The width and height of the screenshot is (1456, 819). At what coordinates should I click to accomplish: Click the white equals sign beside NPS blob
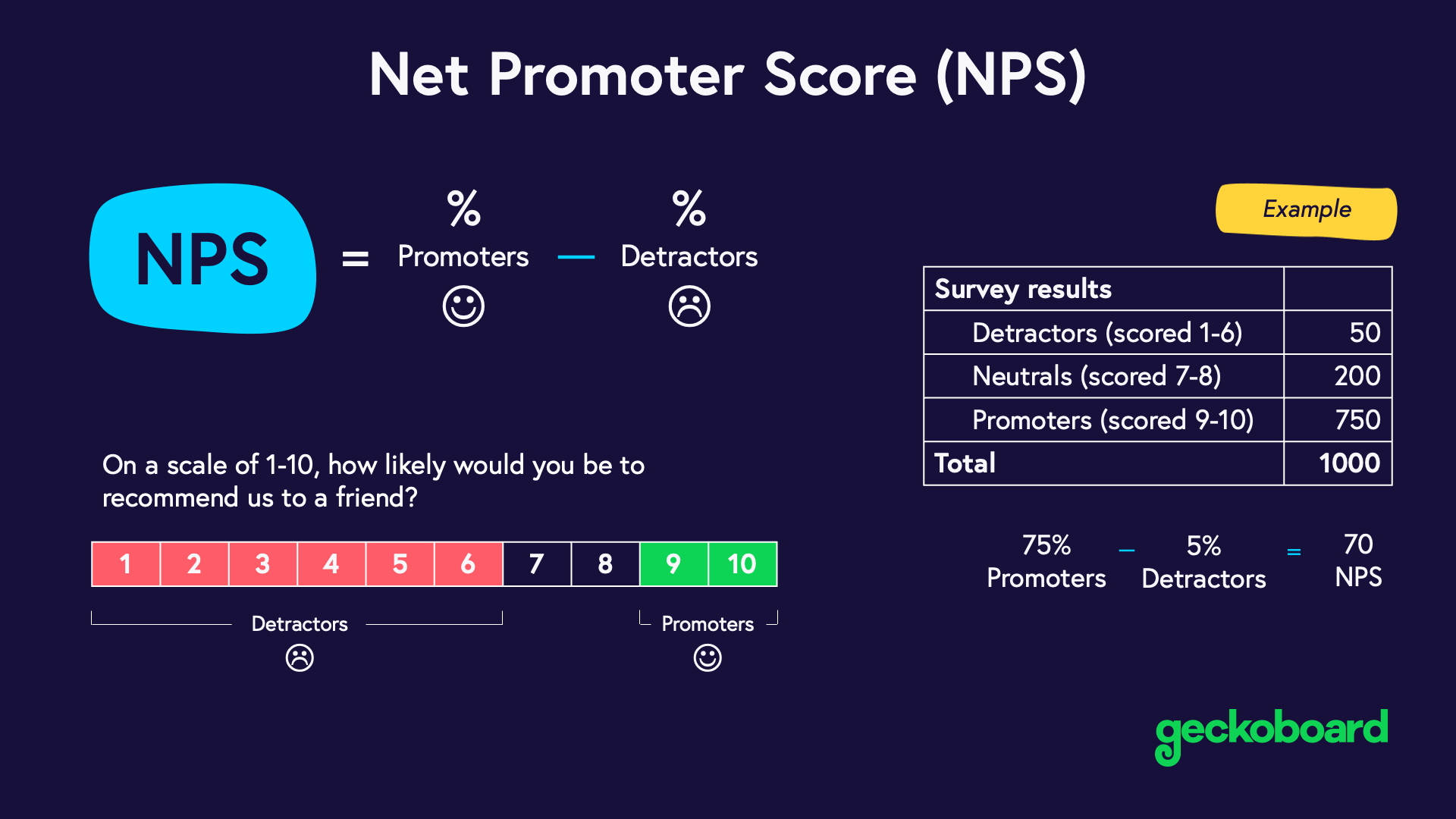click(355, 259)
